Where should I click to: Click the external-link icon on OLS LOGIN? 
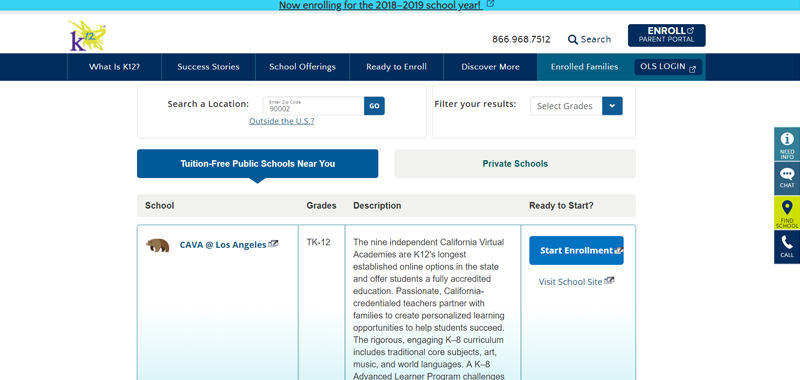(692, 69)
